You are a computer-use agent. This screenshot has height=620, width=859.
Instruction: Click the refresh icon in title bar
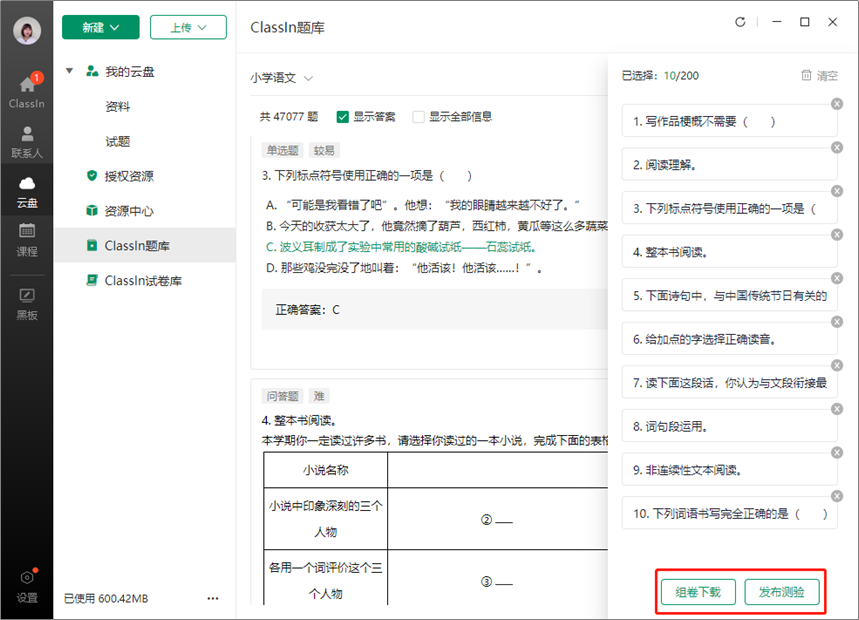tap(740, 22)
